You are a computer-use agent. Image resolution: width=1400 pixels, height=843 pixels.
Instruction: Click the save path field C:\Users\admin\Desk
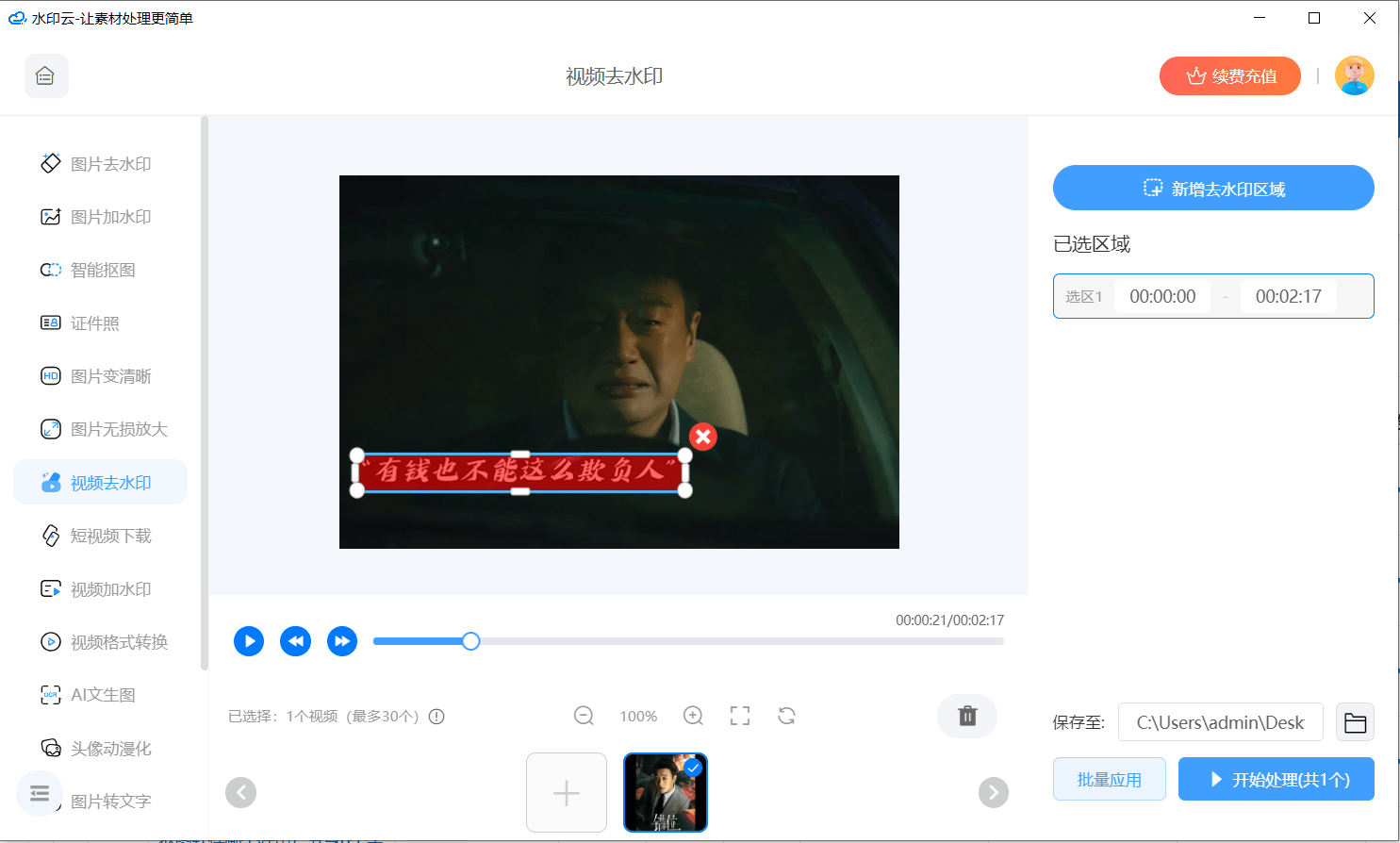click(x=1221, y=722)
